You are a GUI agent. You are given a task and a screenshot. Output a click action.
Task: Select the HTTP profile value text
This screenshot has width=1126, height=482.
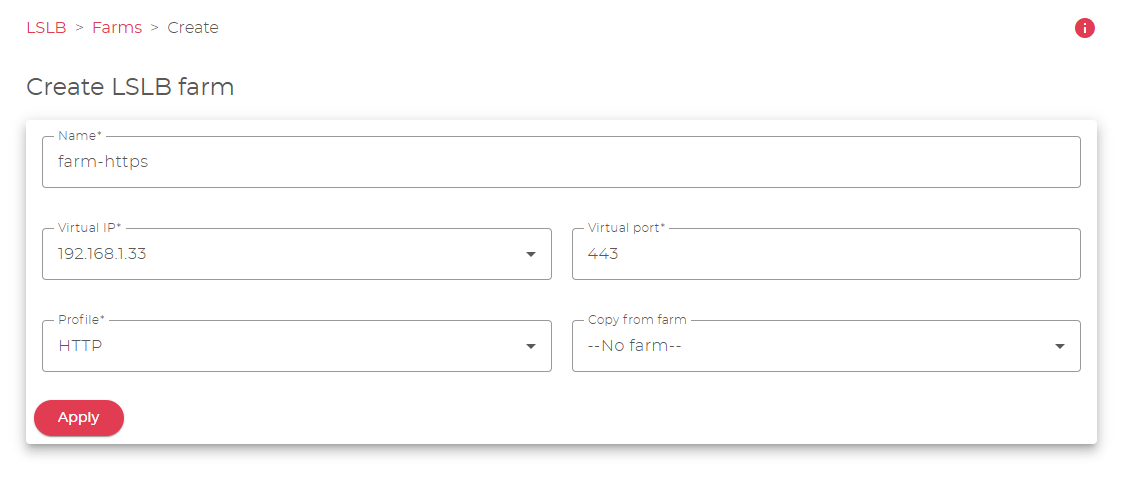click(x=81, y=346)
